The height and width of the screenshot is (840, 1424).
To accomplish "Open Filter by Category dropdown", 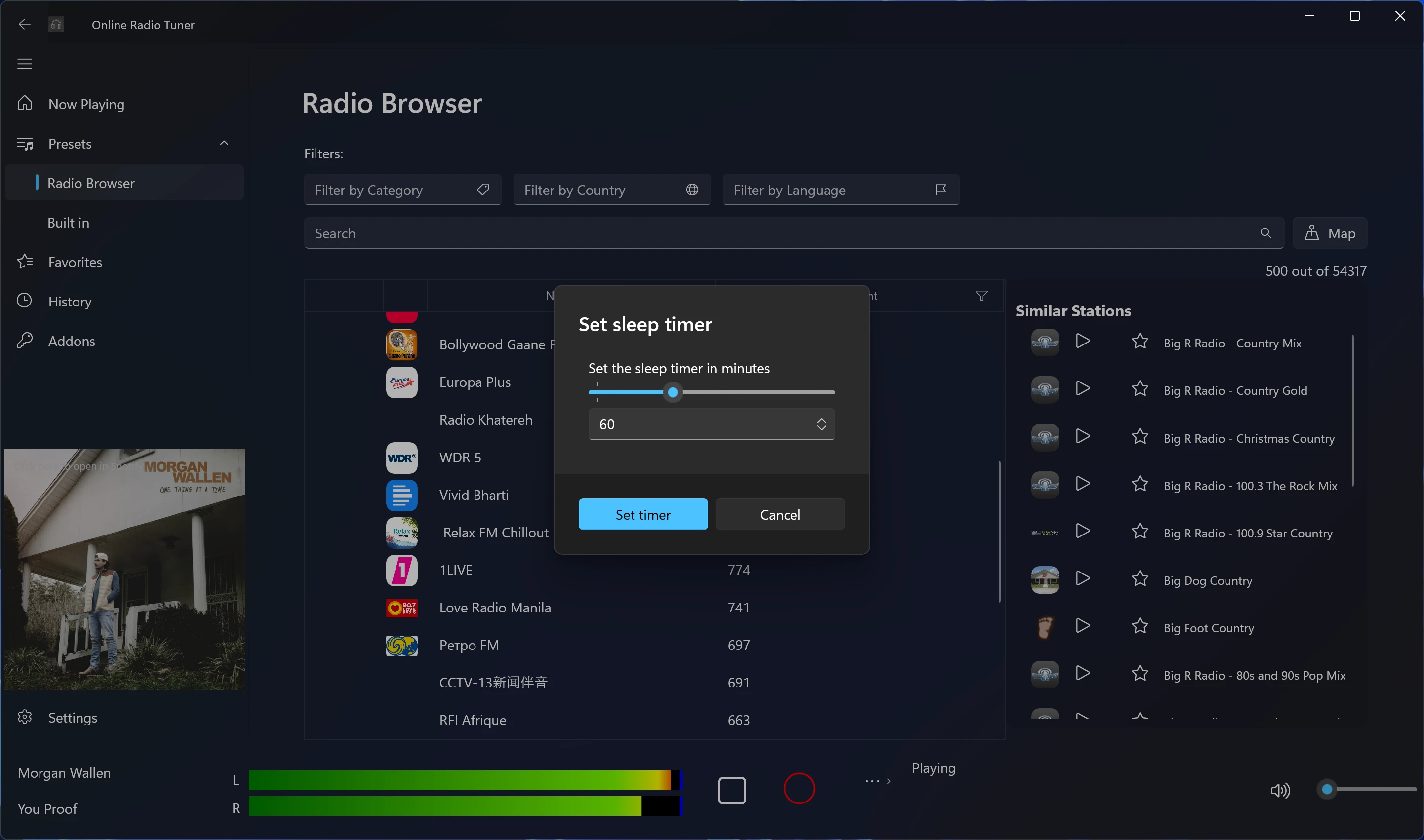I will click(x=402, y=190).
